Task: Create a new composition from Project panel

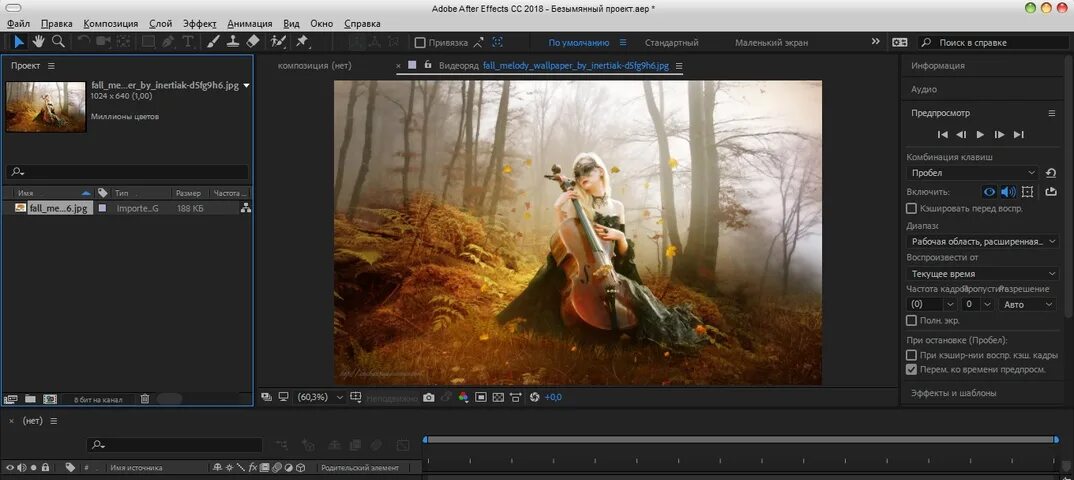Action: click(x=50, y=399)
